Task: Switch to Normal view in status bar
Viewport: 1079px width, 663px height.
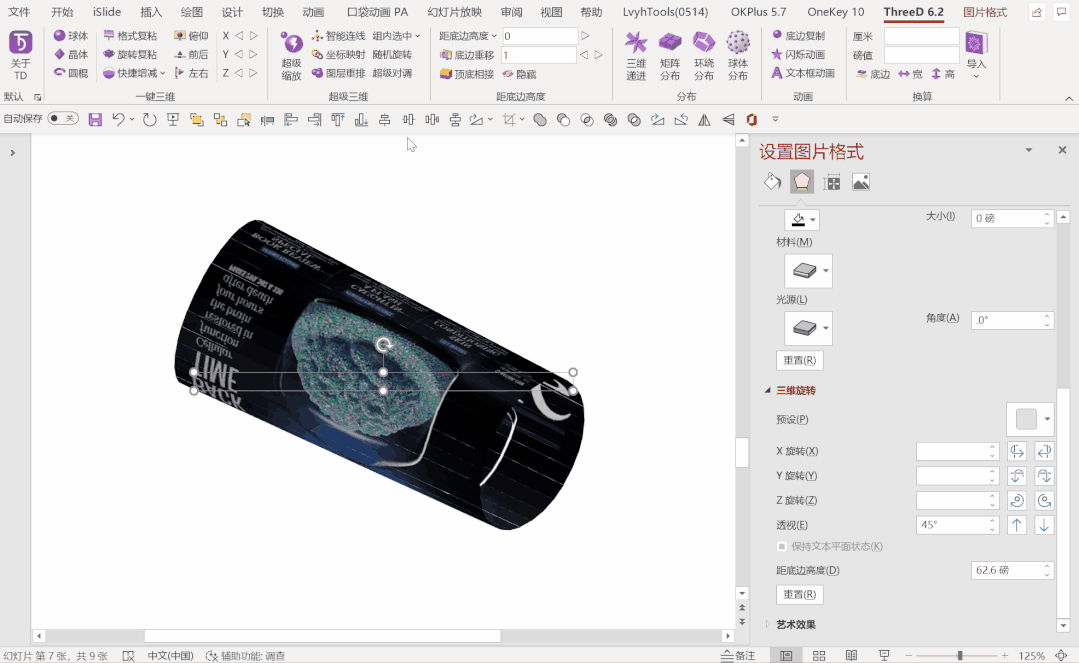Action: (x=786, y=655)
